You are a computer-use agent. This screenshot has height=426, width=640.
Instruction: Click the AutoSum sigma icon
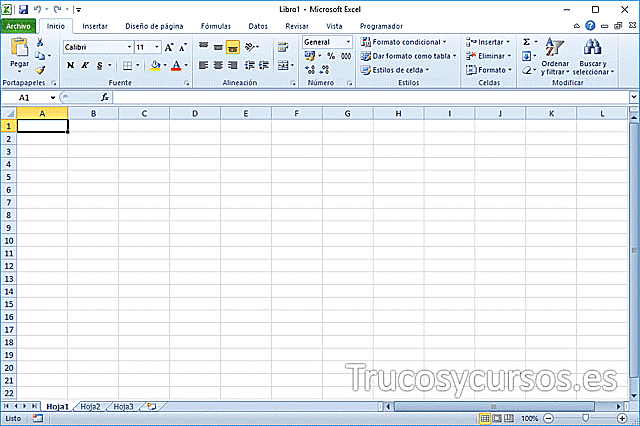[527, 42]
